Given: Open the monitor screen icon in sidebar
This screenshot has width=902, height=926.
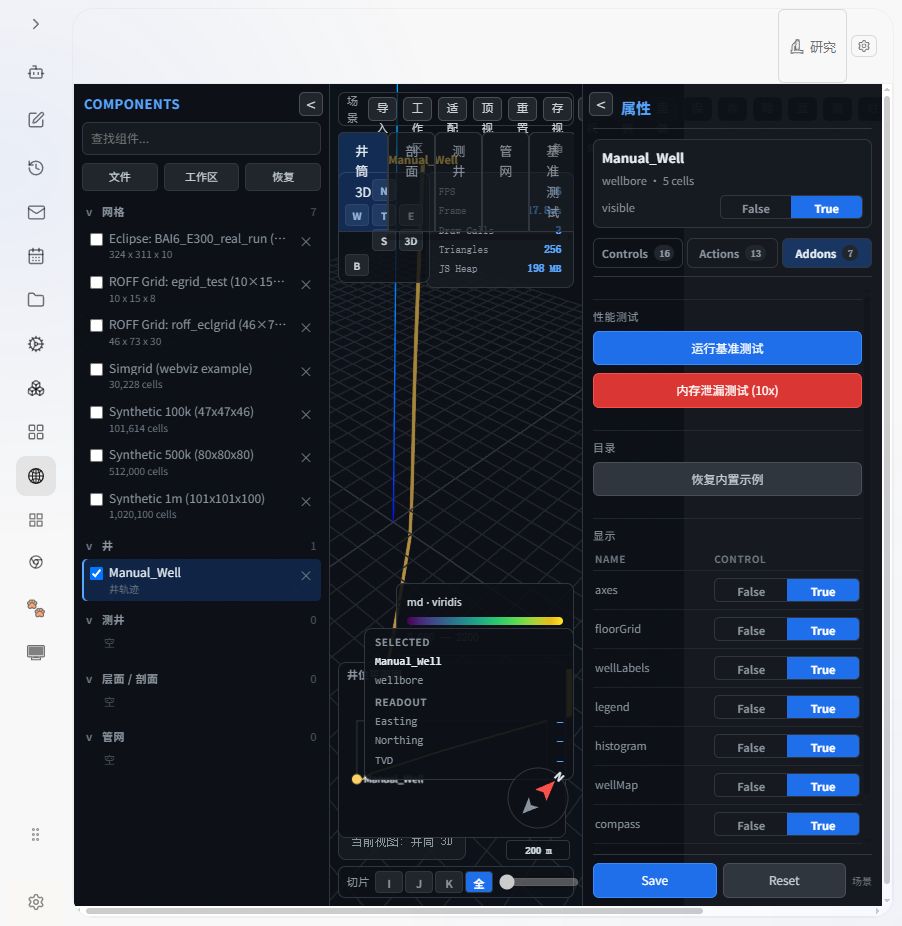Looking at the screenshot, I should pos(36,652).
